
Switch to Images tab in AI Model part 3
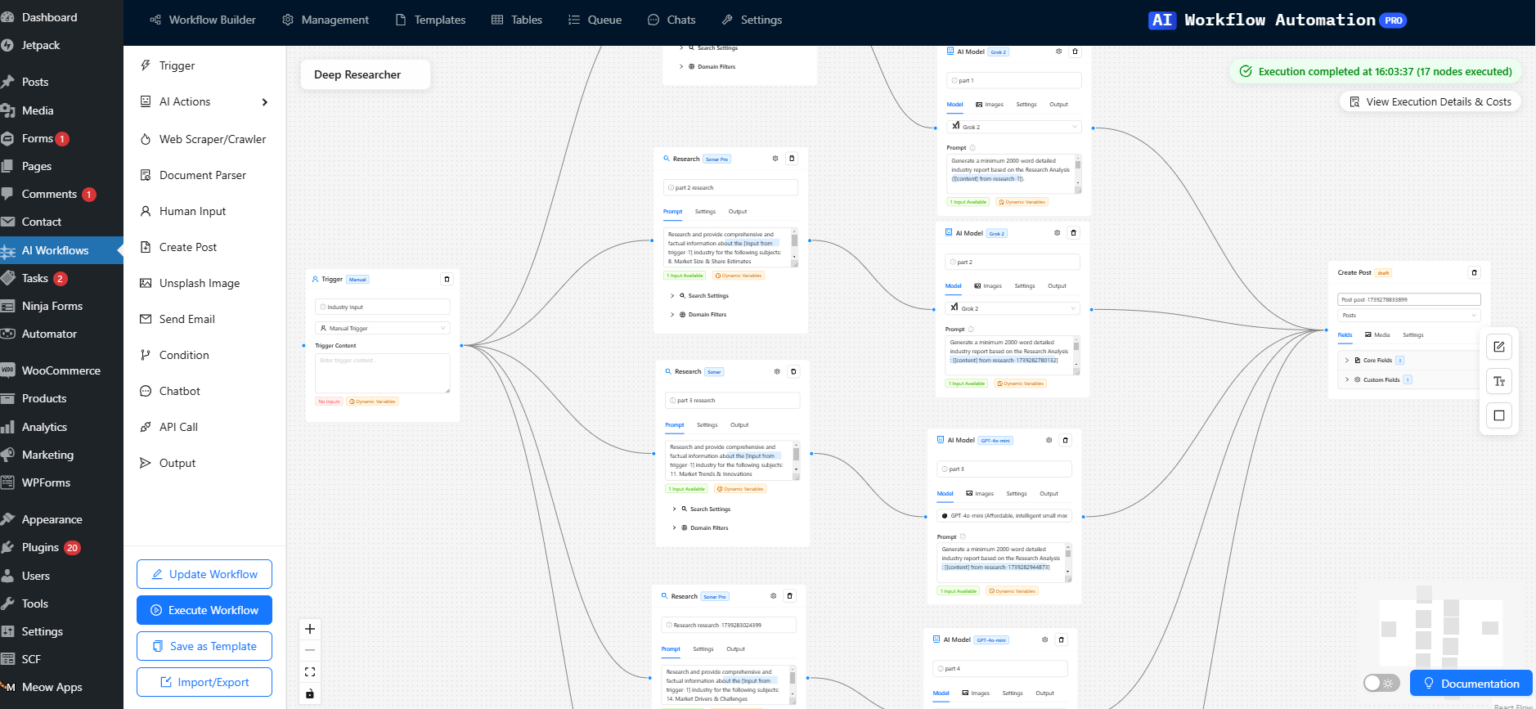click(x=980, y=494)
